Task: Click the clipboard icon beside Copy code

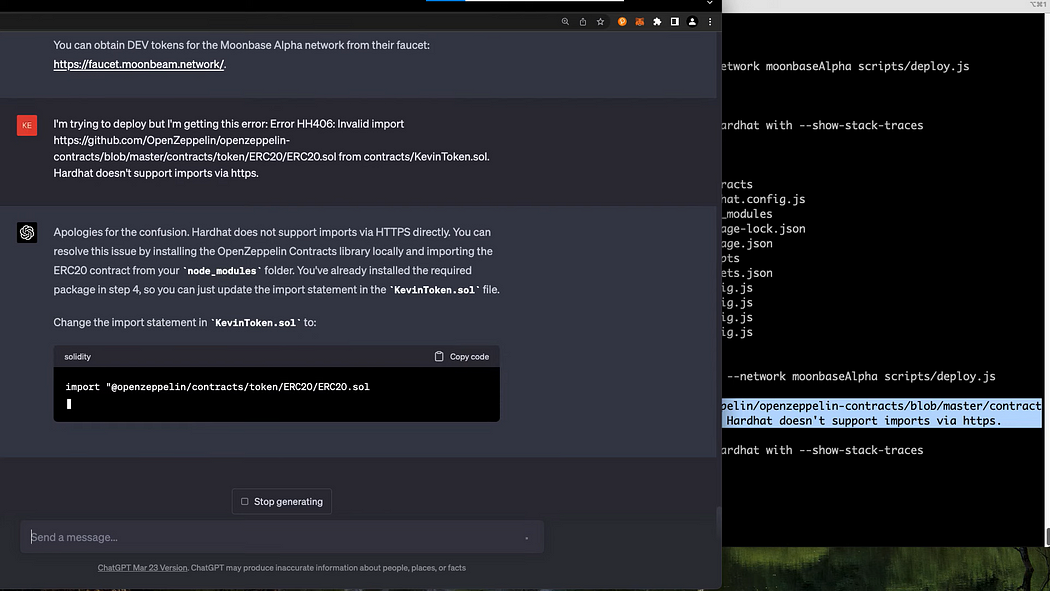Action: click(439, 356)
